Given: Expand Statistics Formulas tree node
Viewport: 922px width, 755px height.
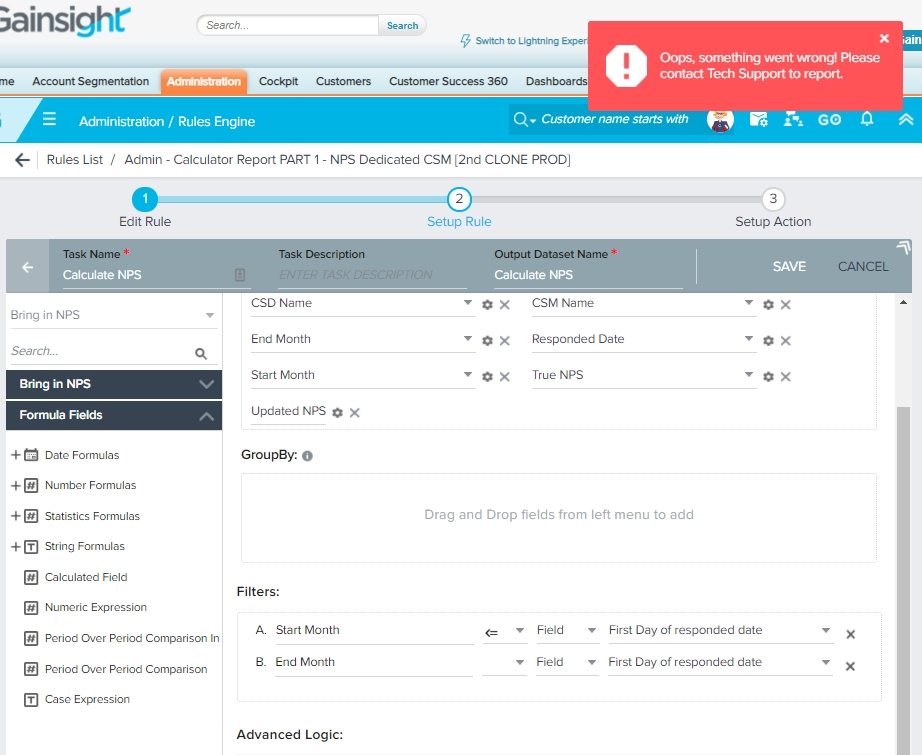Looking at the screenshot, I should (16, 516).
